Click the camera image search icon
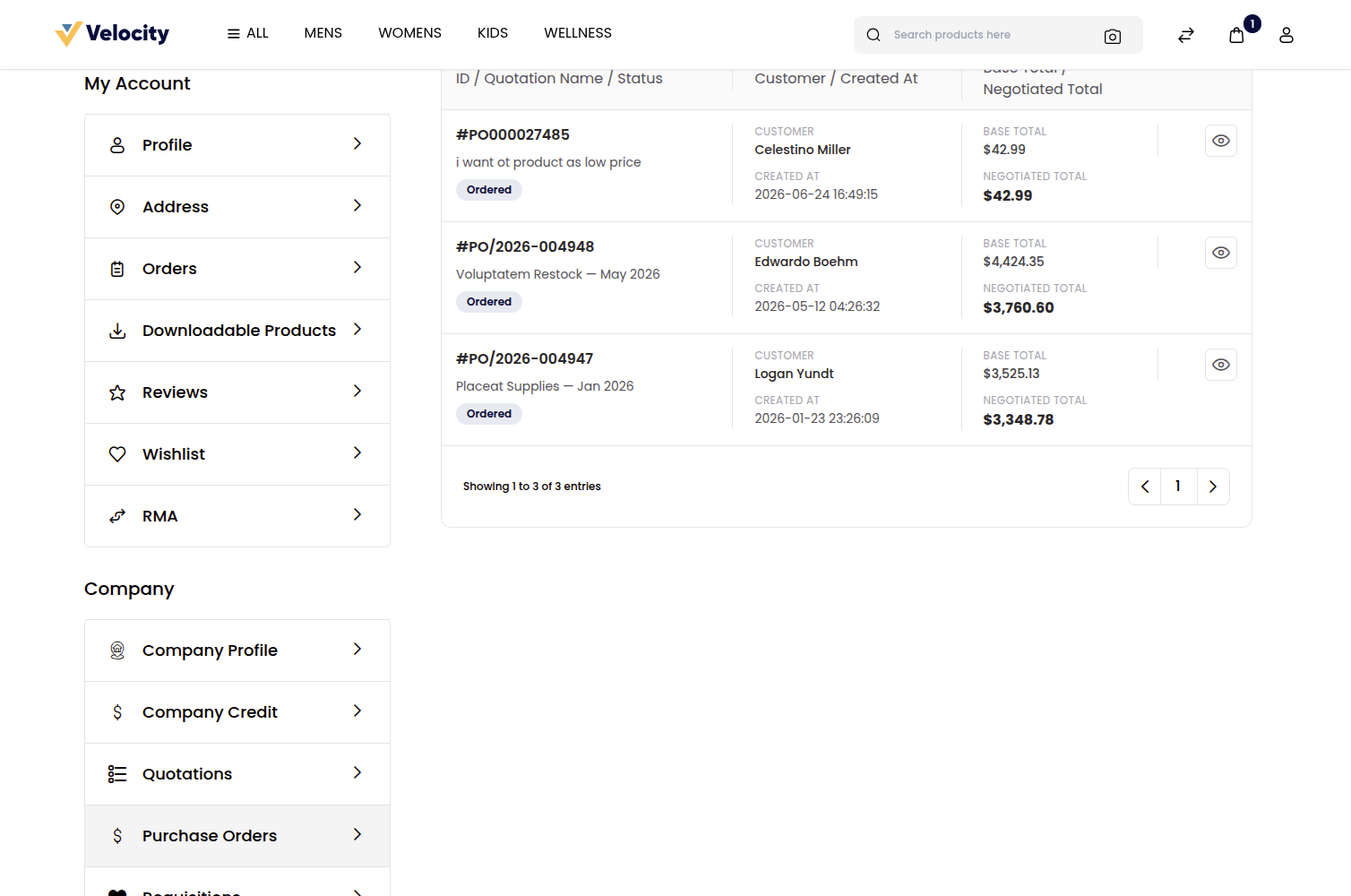The height and width of the screenshot is (896, 1351). point(1113,36)
